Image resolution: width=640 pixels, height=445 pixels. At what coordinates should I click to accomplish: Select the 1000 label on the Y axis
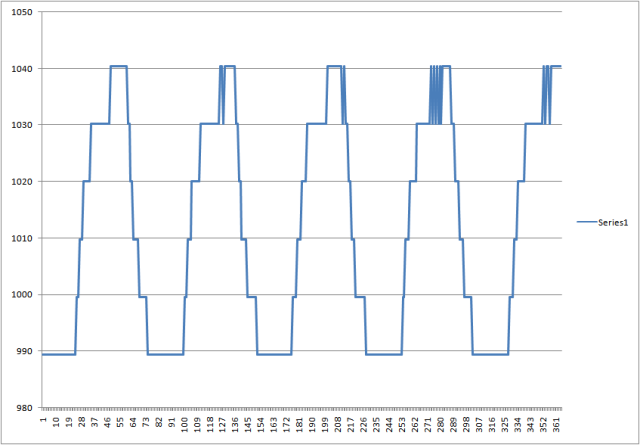click(22, 295)
